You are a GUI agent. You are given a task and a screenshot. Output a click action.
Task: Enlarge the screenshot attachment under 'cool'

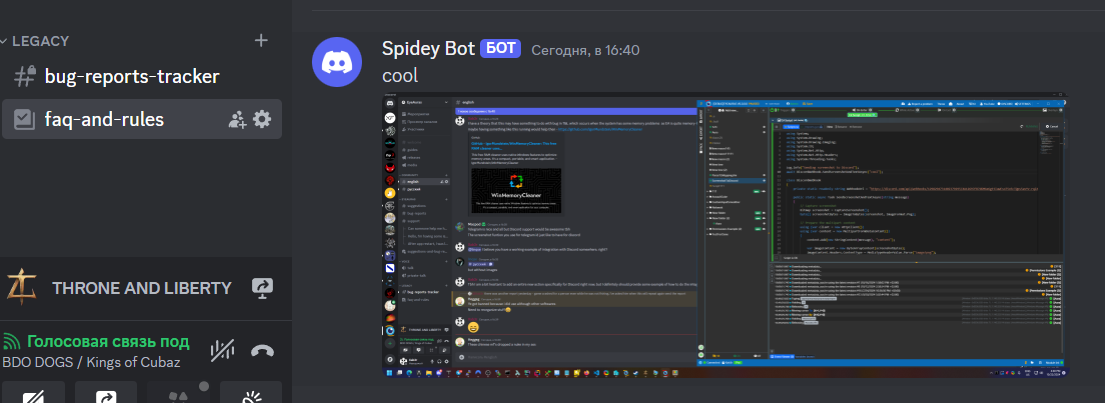pos(727,236)
